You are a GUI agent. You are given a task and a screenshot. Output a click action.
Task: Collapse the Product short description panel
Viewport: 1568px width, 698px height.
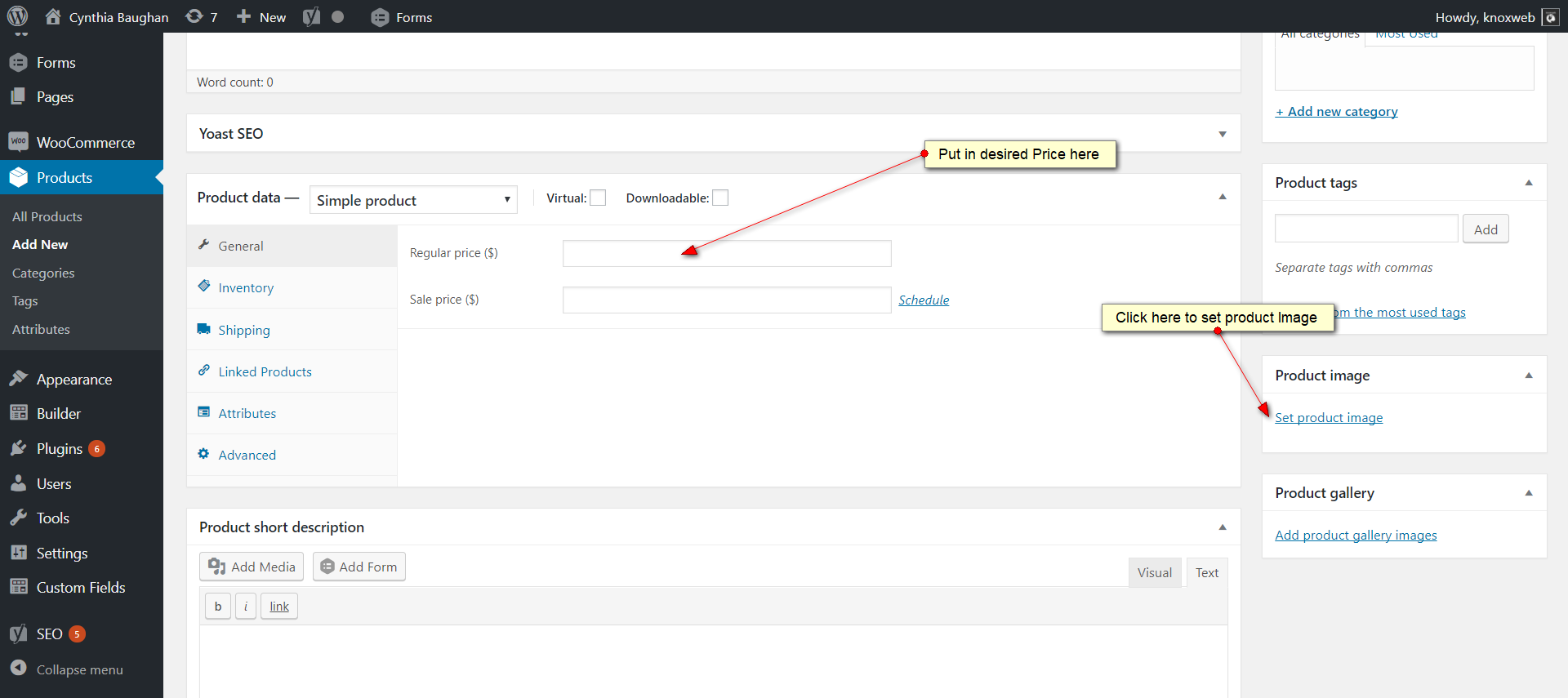(x=1223, y=527)
